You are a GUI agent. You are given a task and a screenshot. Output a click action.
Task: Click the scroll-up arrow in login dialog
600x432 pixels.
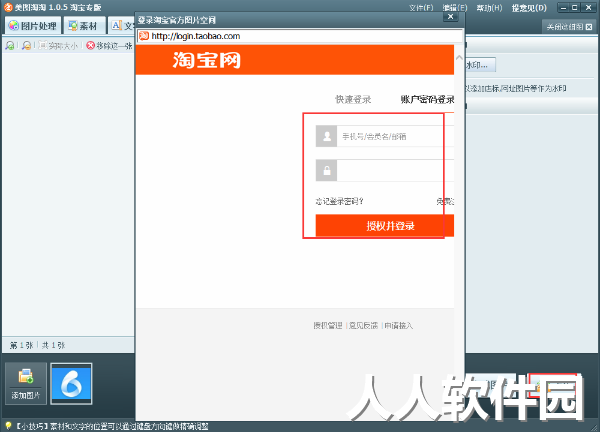point(459,58)
